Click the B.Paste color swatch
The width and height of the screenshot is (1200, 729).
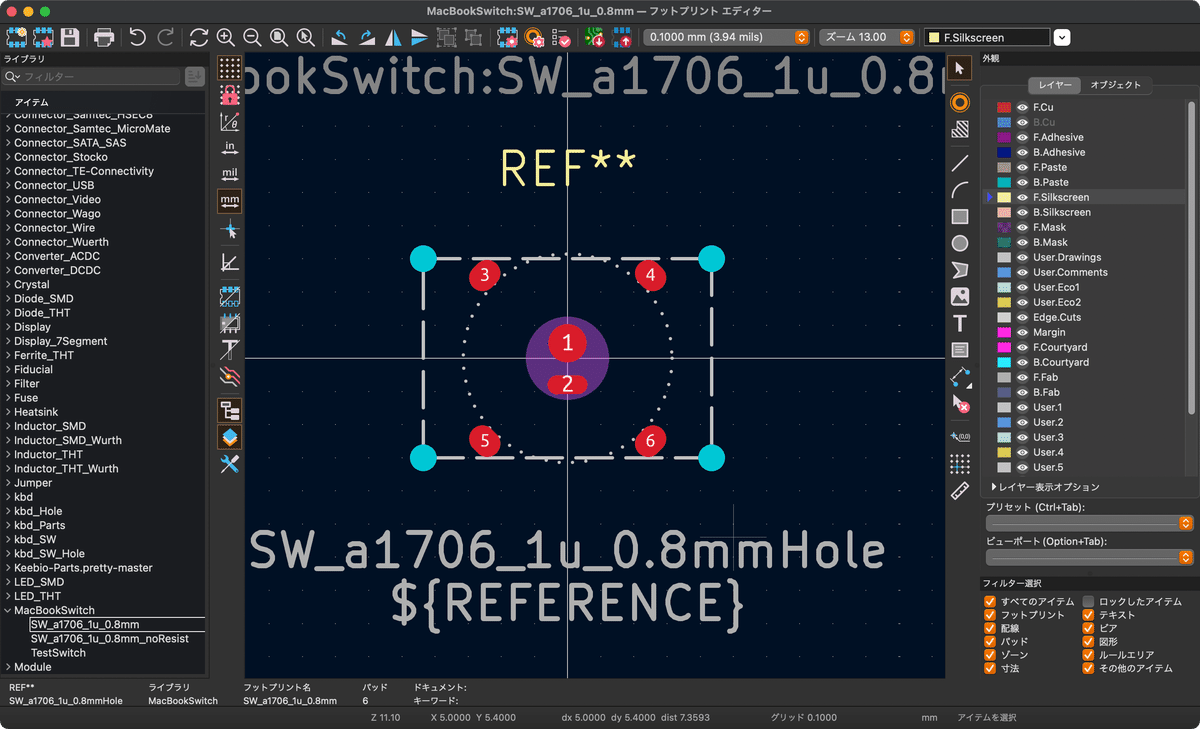click(x=1004, y=182)
